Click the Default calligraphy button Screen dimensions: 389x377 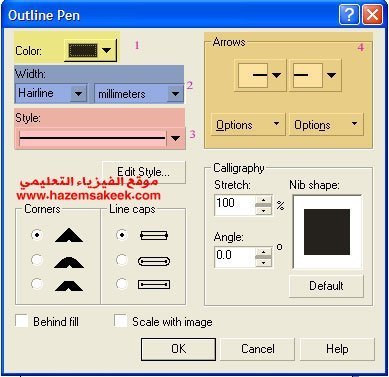[x=326, y=286]
